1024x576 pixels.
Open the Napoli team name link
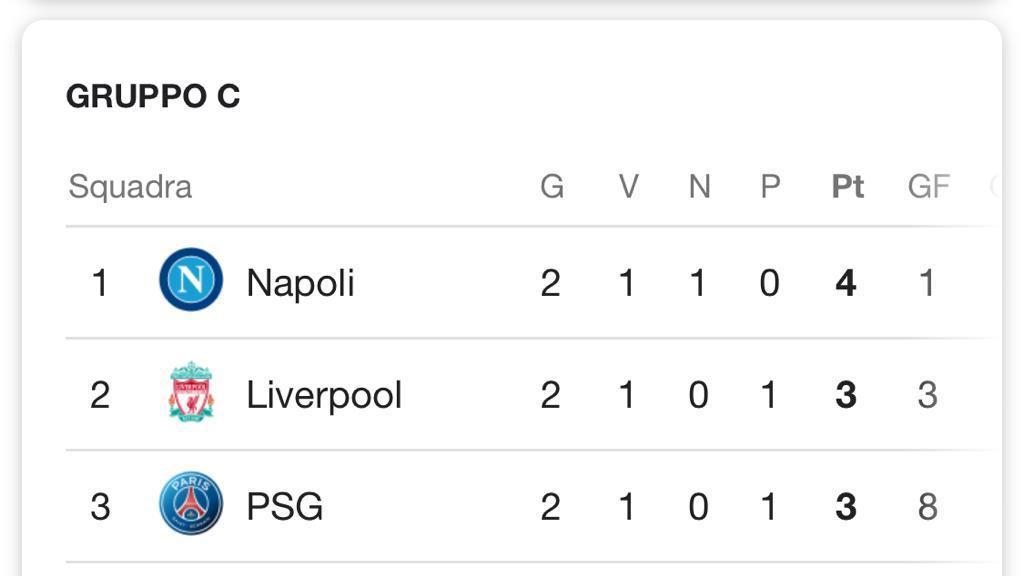[300, 283]
